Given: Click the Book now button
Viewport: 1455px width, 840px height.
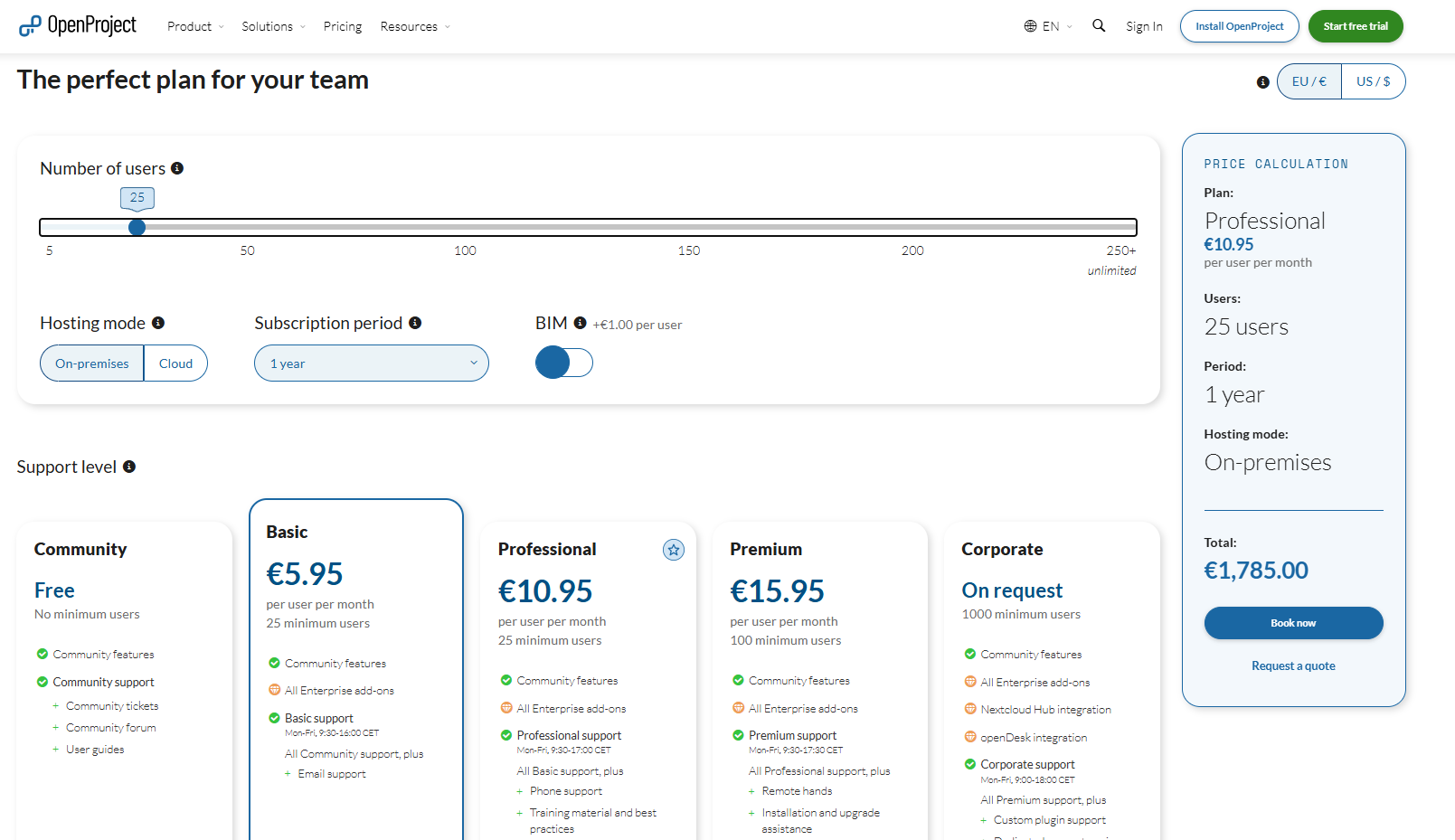Looking at the screenshot, I should [1293, 623].
